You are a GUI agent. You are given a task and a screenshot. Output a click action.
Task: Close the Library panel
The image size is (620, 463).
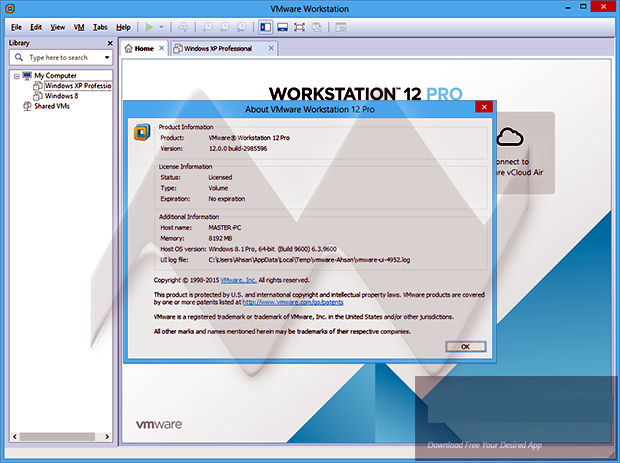tap(110, 43)
